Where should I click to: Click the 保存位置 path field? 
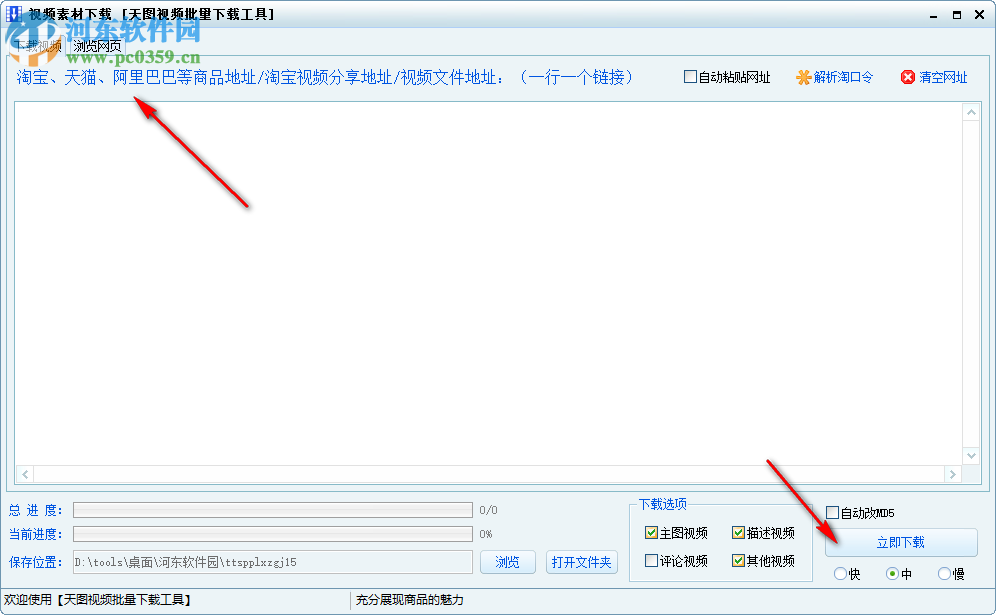click(x=273, y=562)
